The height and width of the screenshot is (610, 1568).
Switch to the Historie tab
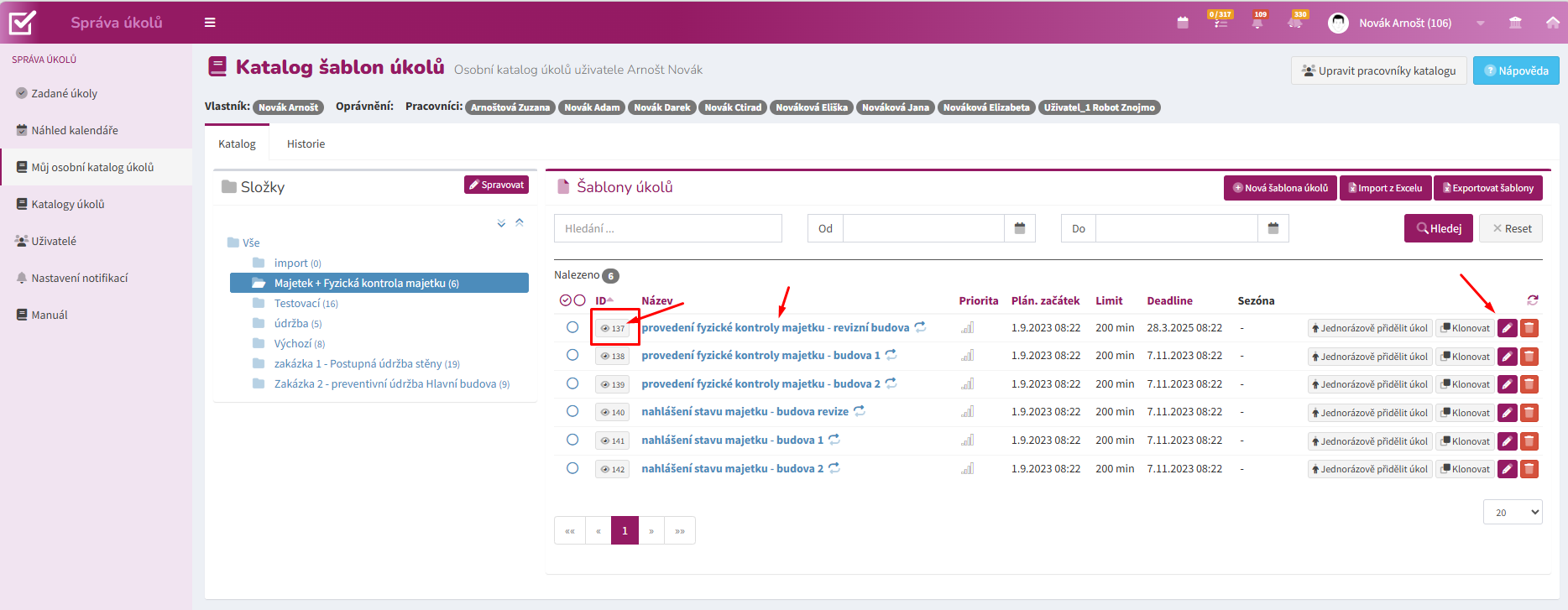[x=306, y=143]
